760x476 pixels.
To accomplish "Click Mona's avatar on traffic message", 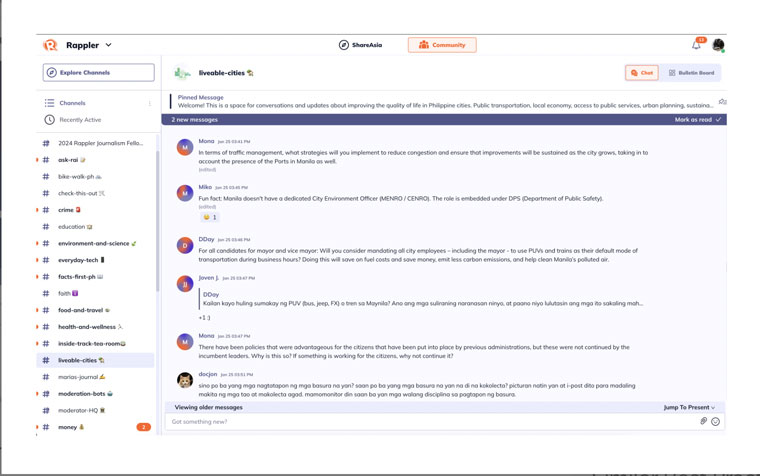I will (185, 147).
